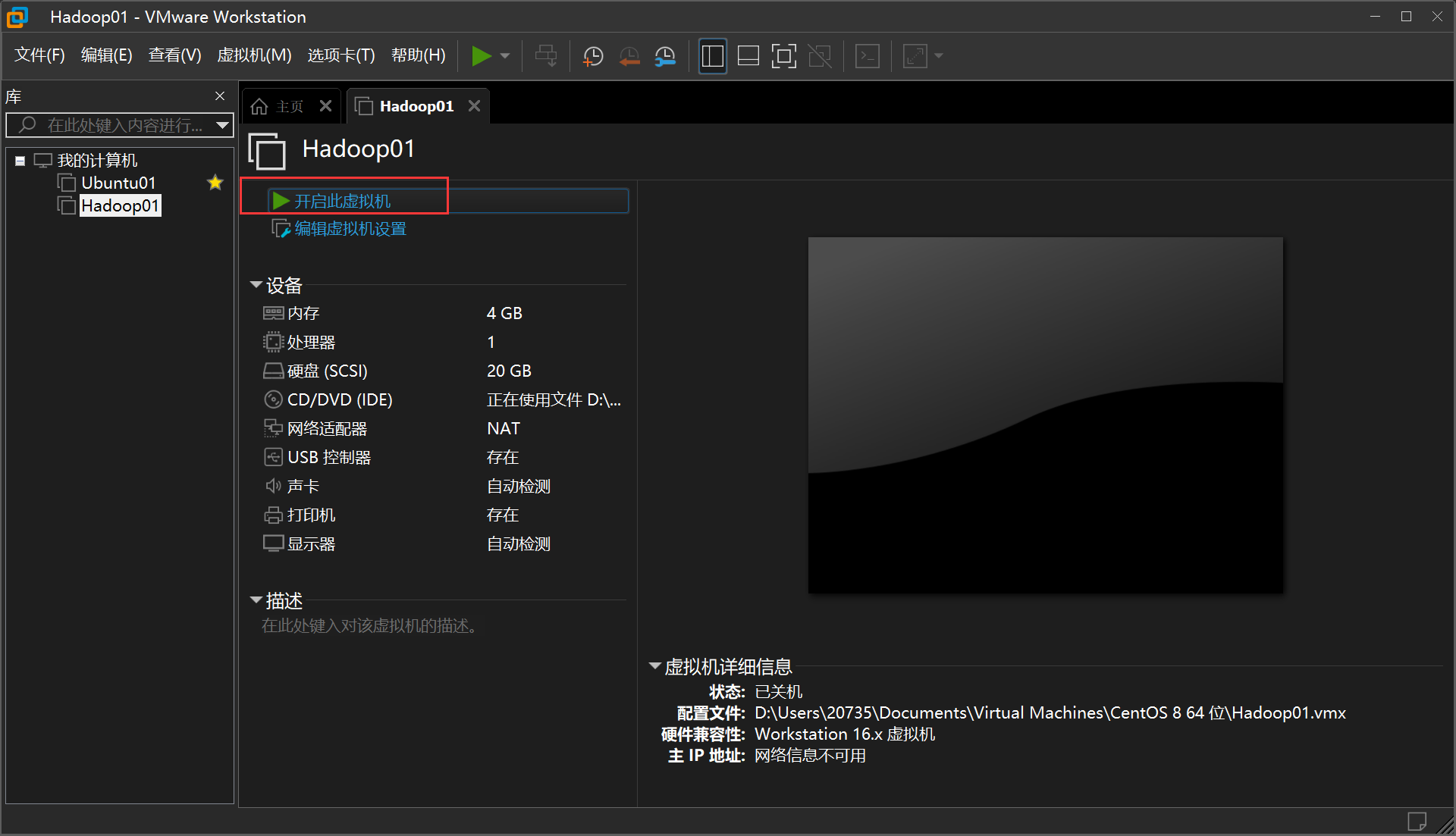The width and height of the screenshot is (1456, 836).
Task: Close the Hadoop01 tab
Action: pos(474,106)
